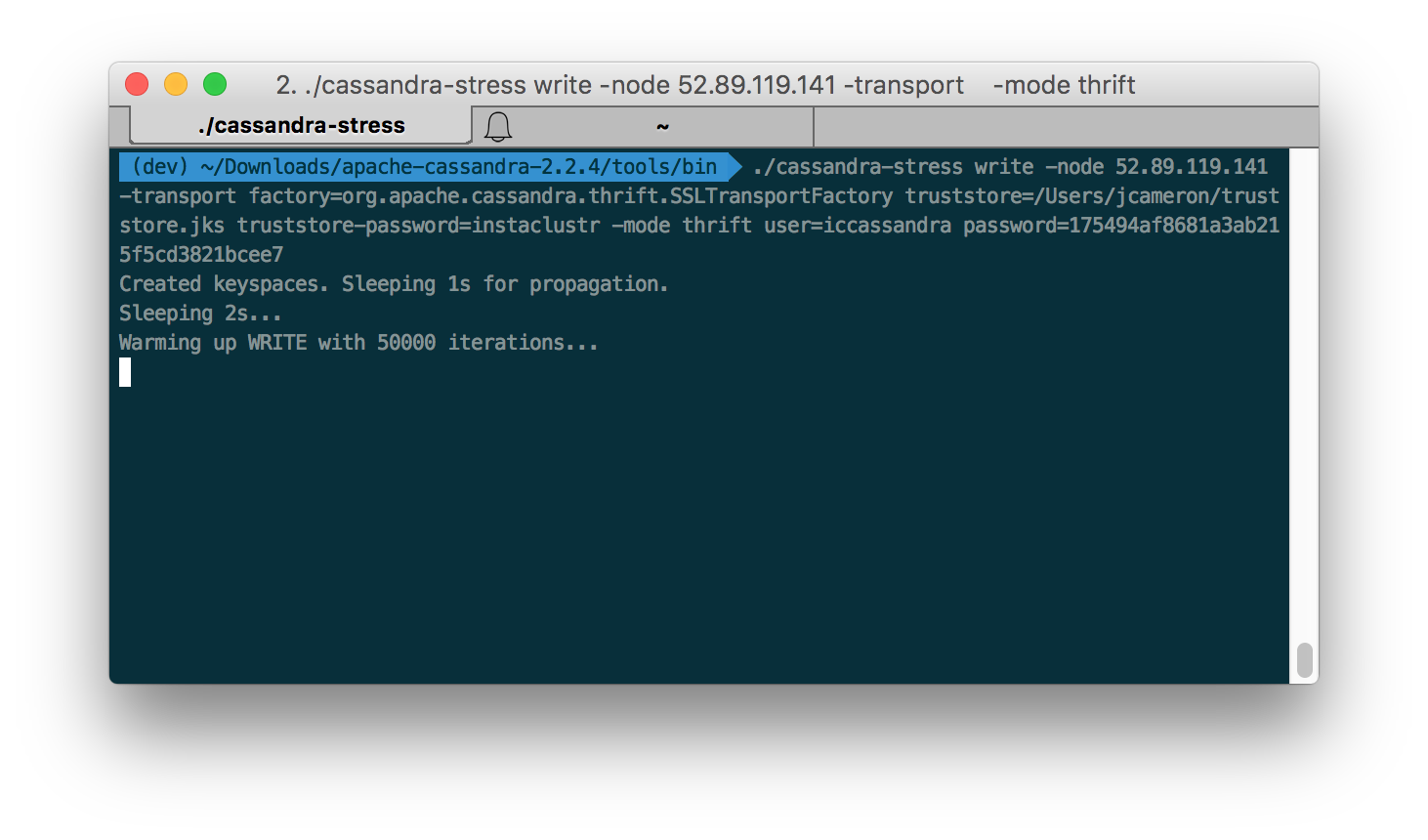This screenshot has width=1428, height=840.
Task: Click the bell notification icon in second tab
Action: [x=498, y=126]
